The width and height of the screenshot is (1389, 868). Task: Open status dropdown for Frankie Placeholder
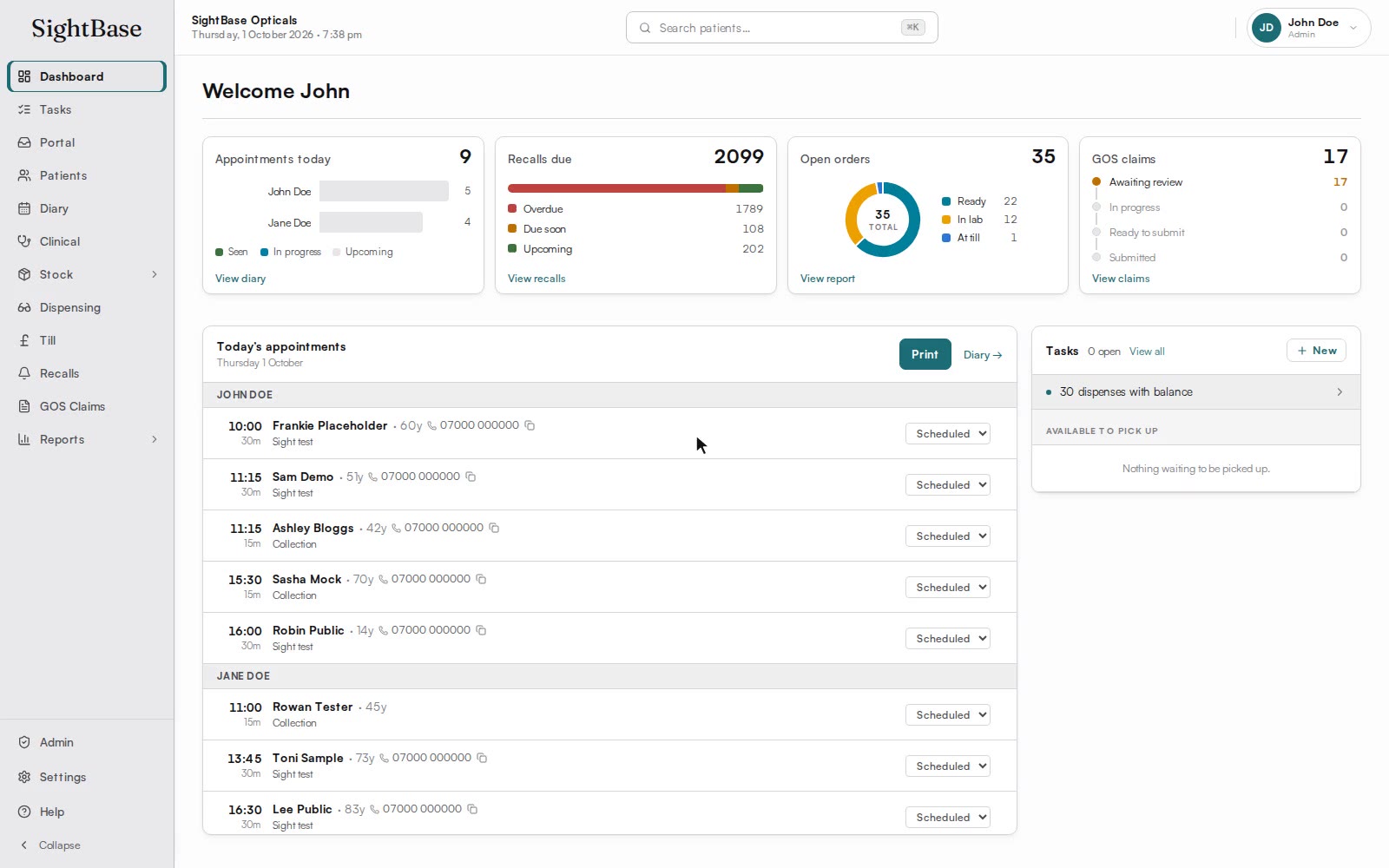[x=948, y=434]
